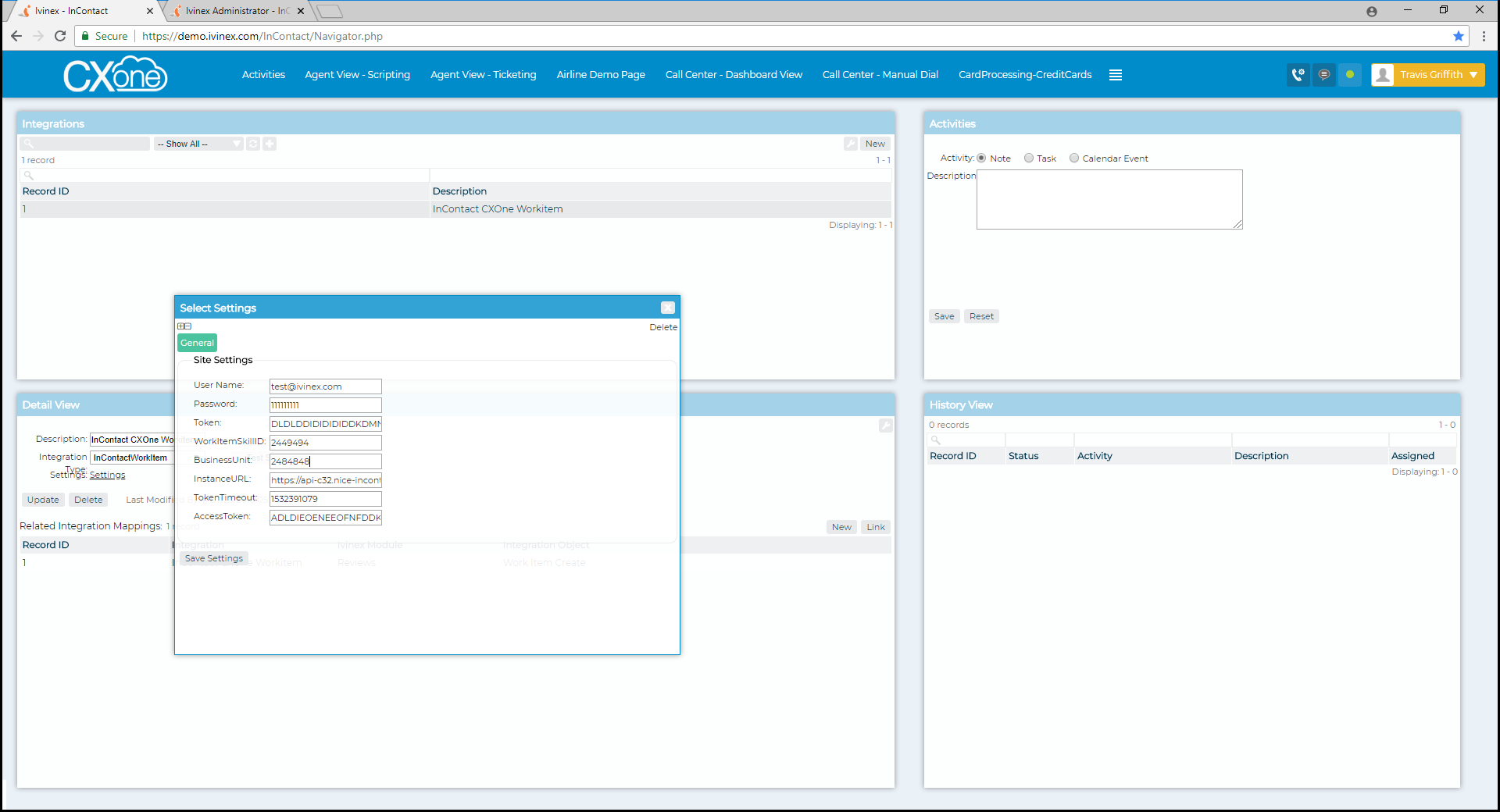Click the Link button in Related Integration Mappings
This screenshot has height=812, width=1500.
(x=876, y=527)
